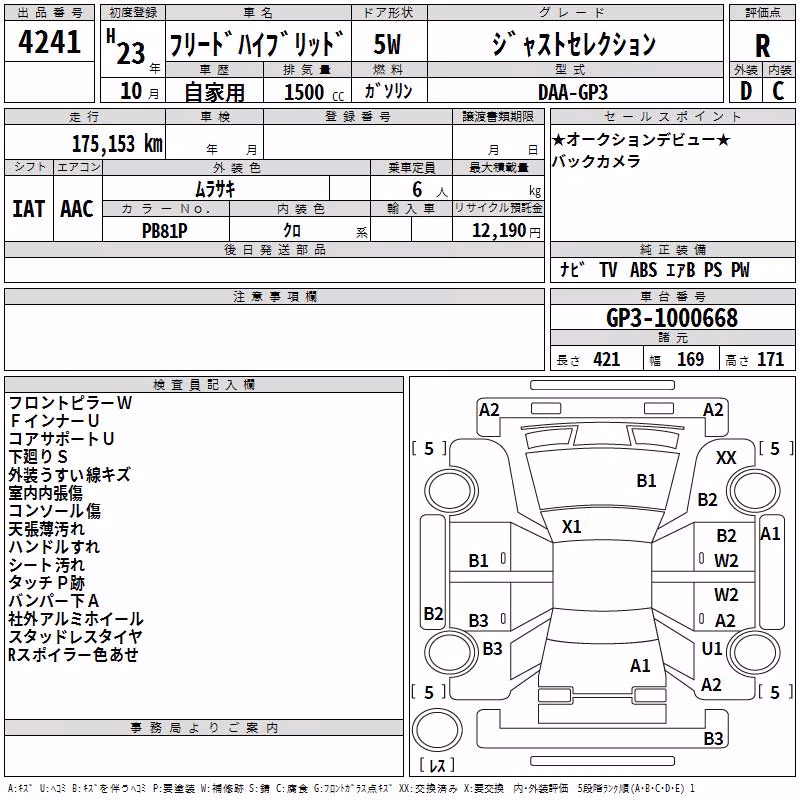Click the フロントピラーW inspector note
The image size is (800, 800).
[70, 403]
